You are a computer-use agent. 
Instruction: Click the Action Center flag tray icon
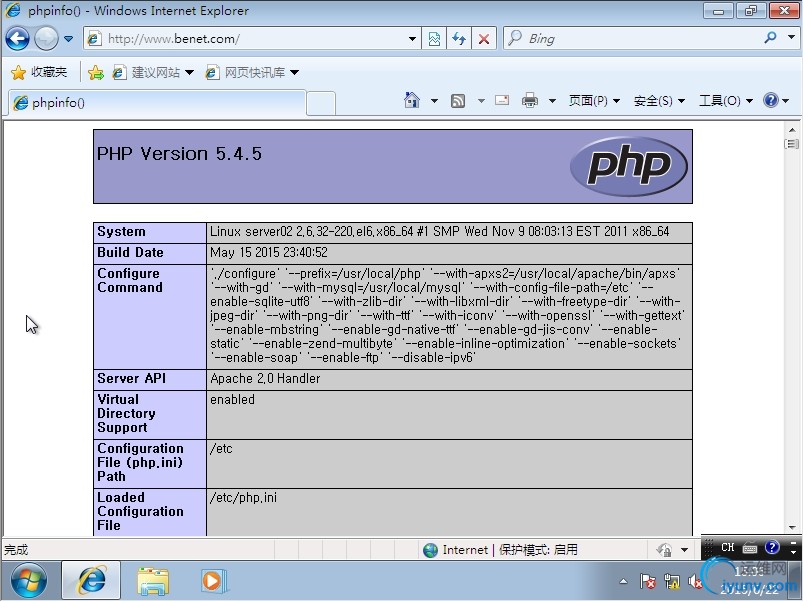[647, 581]
